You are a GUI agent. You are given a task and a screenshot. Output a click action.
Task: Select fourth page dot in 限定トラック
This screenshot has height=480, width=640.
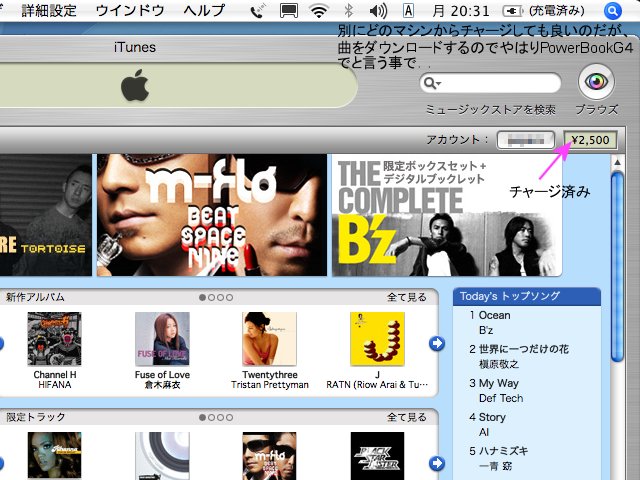[x=229, y=418]
